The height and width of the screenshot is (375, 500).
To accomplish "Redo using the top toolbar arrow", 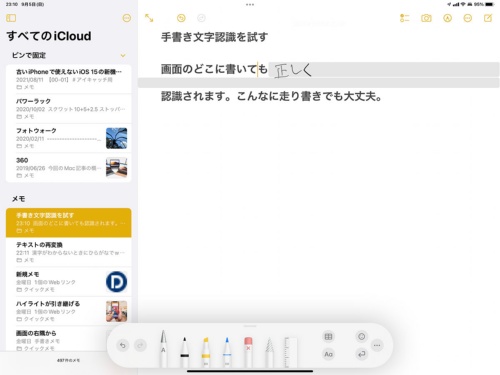I will 201,18.
